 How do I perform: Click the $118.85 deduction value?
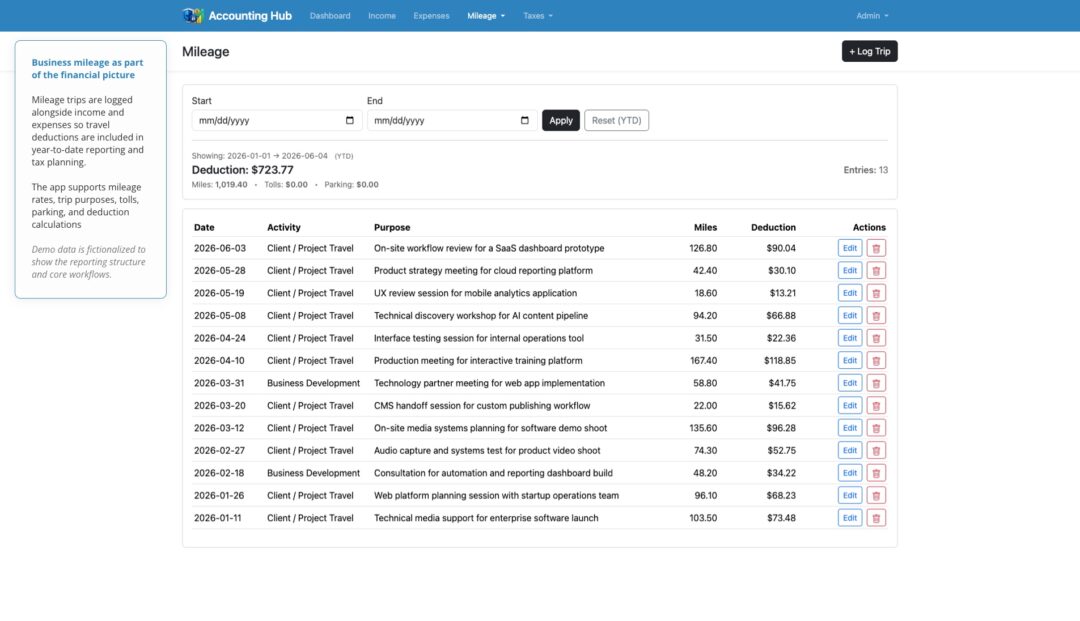pos(780,361)
